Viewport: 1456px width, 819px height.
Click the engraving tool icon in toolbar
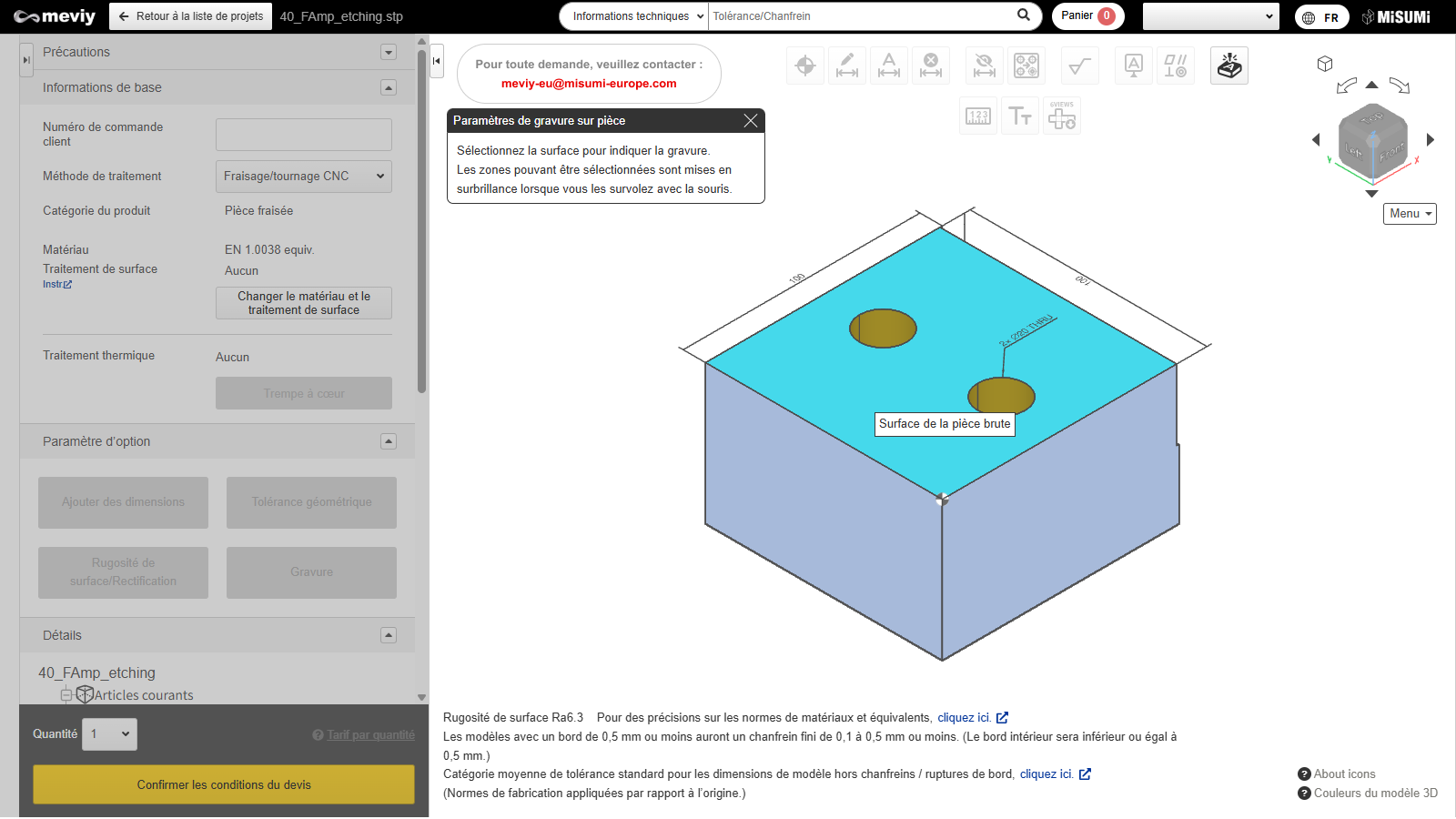tap(1228, 66)
